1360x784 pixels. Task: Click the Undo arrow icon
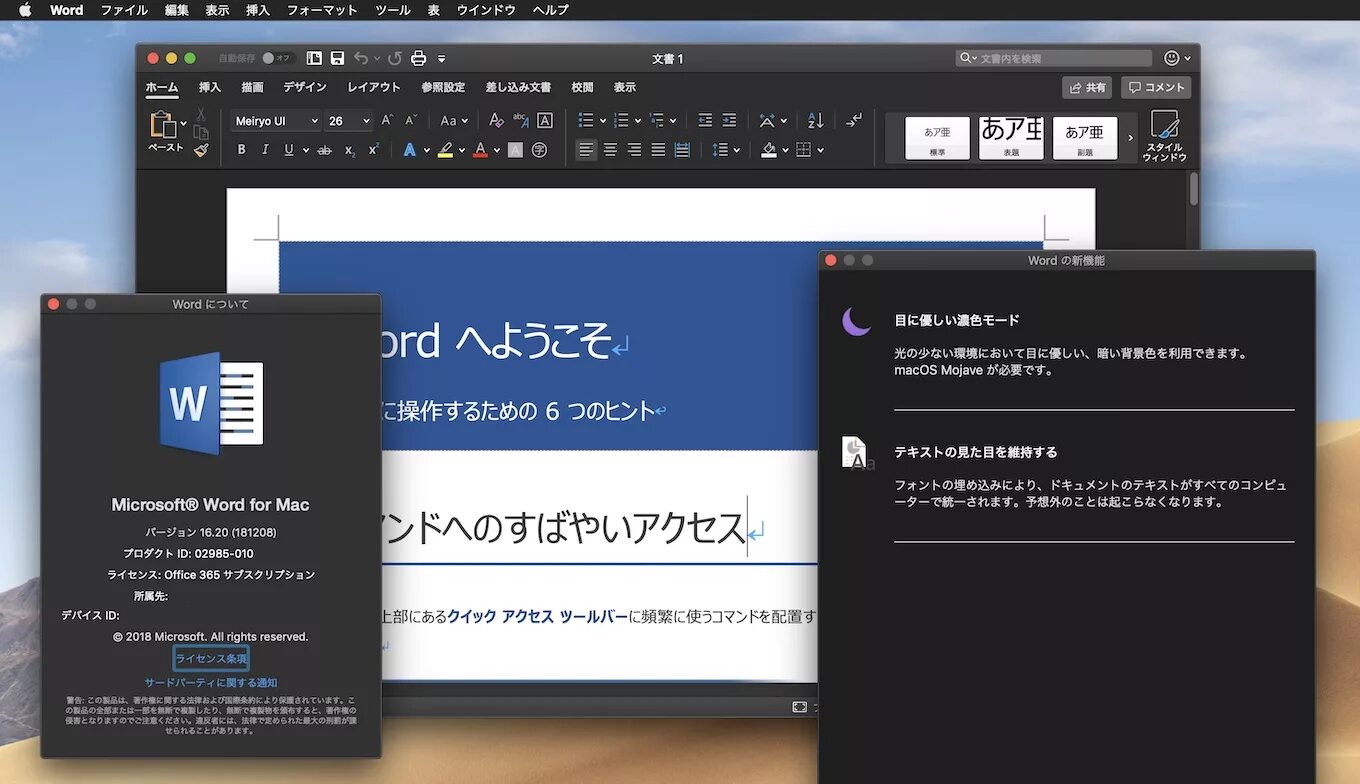pos(361,59)
